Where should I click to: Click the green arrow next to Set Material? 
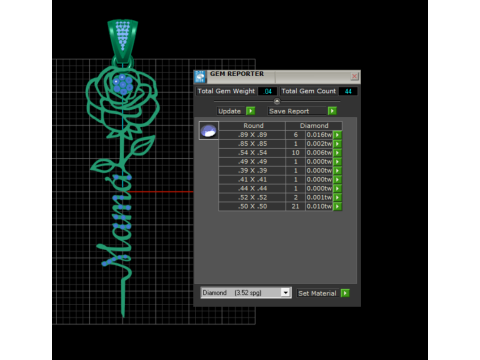point(345,293)
